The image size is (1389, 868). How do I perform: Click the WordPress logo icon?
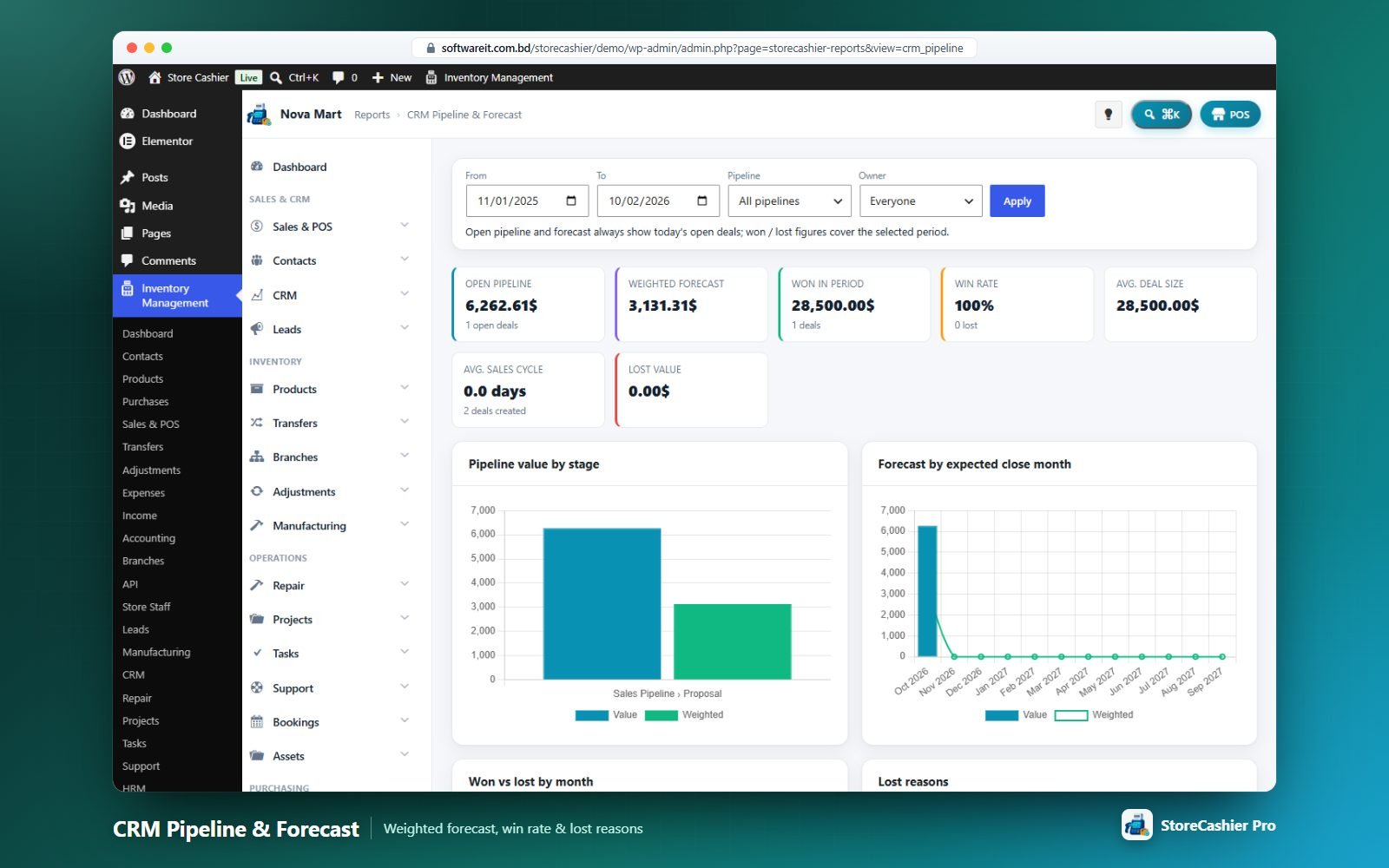(127, 77)
